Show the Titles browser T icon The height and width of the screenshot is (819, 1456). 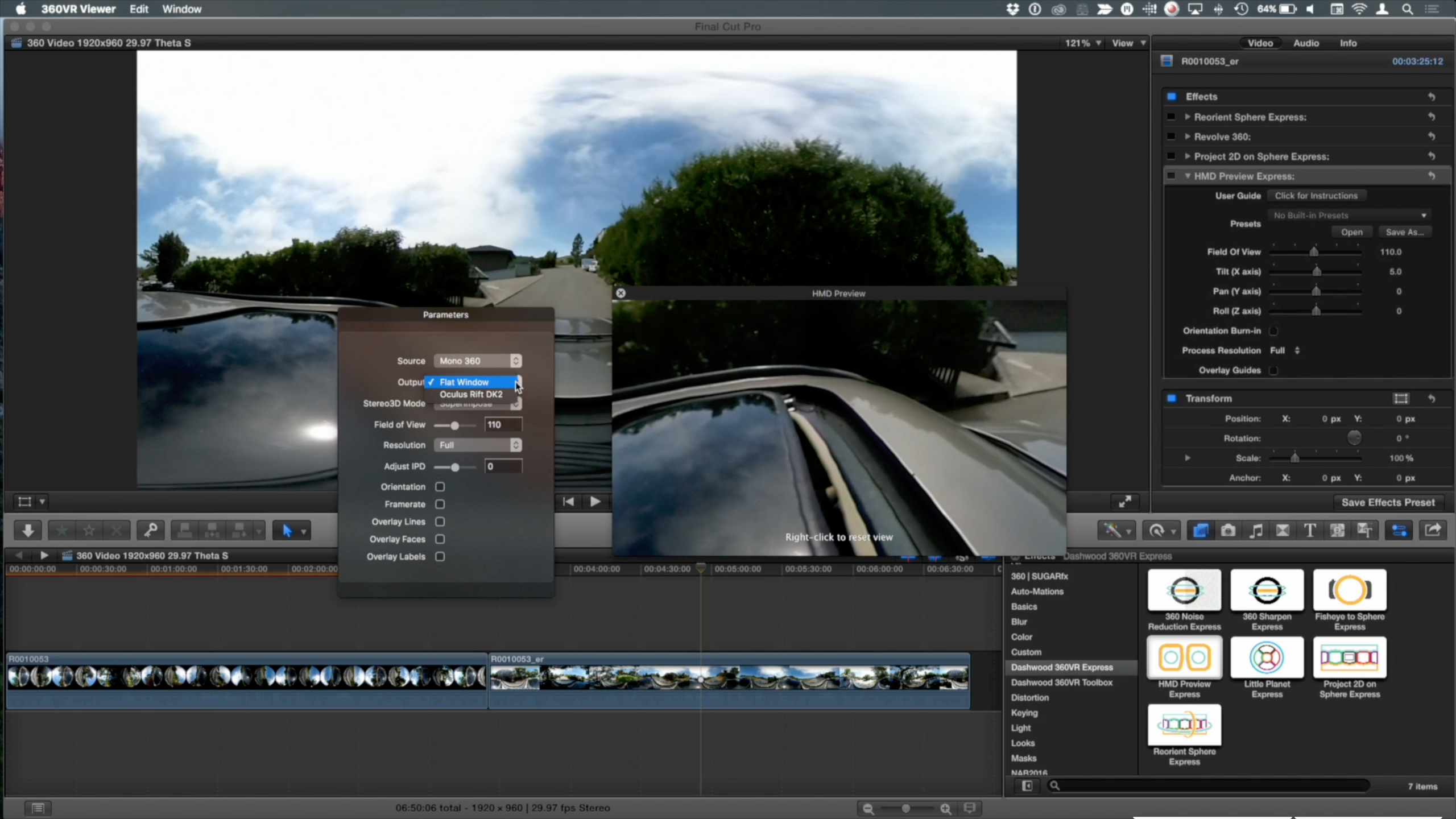[1310, 531]
